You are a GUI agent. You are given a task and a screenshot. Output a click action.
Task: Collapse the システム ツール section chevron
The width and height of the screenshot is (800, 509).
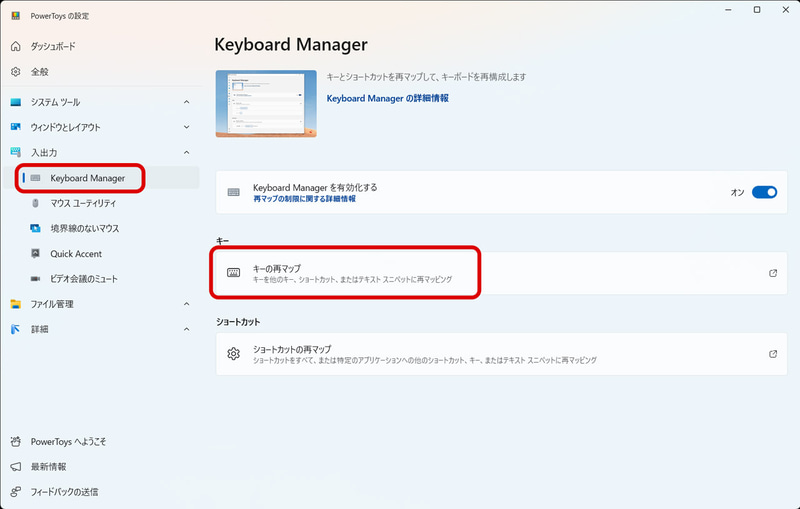click(x=187, y=102)
